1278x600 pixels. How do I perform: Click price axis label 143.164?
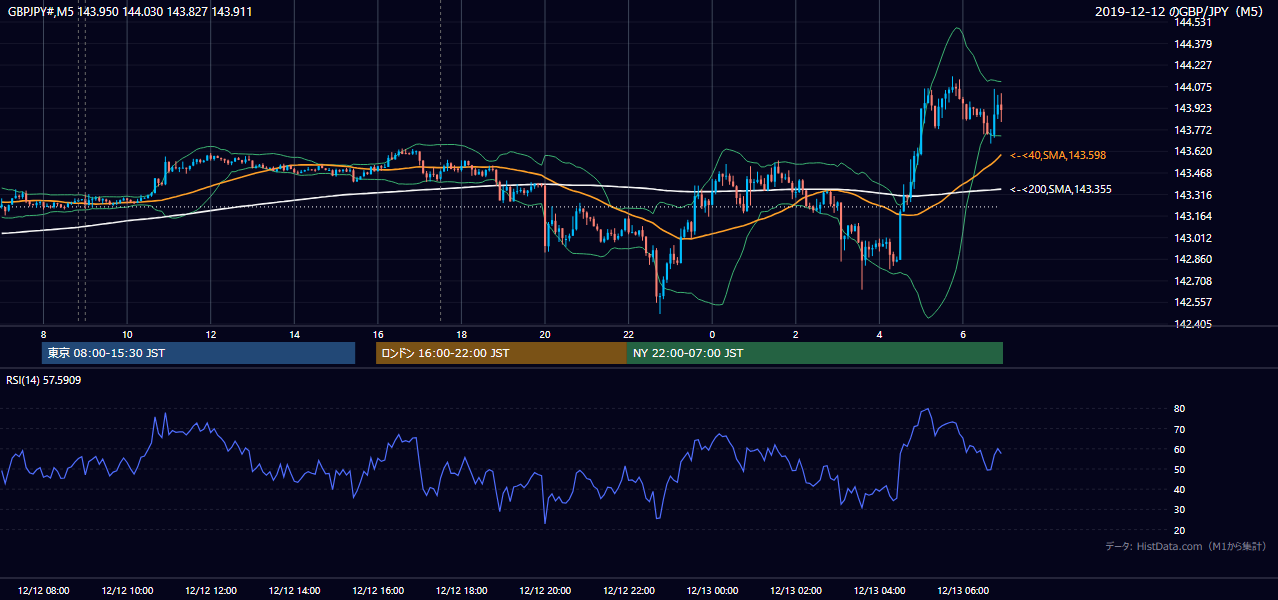click(x=1194, y=216)
